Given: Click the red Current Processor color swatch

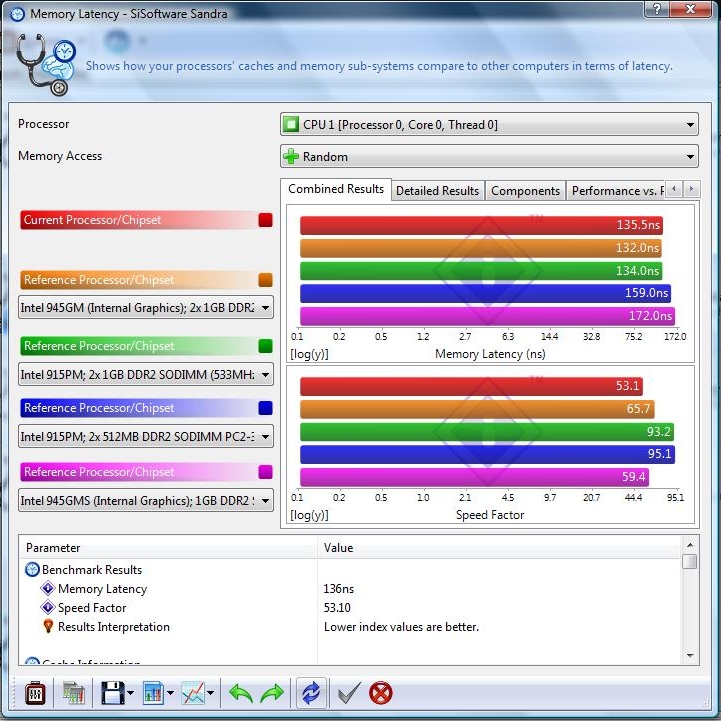Looking at the screenshot, I should point(265,220).
